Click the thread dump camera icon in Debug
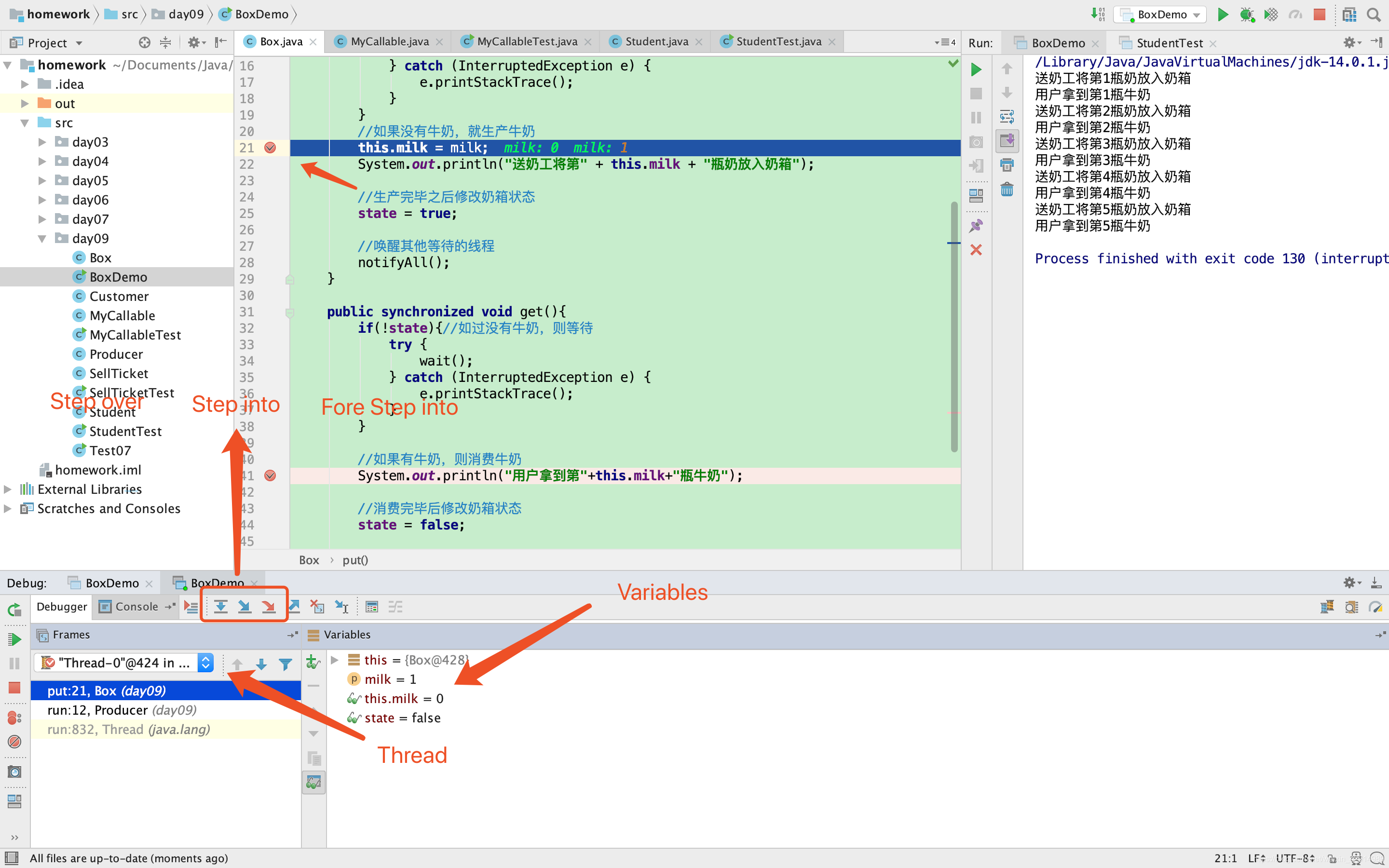Screen dimensions: 1389x868 click(x=14, y=772)
